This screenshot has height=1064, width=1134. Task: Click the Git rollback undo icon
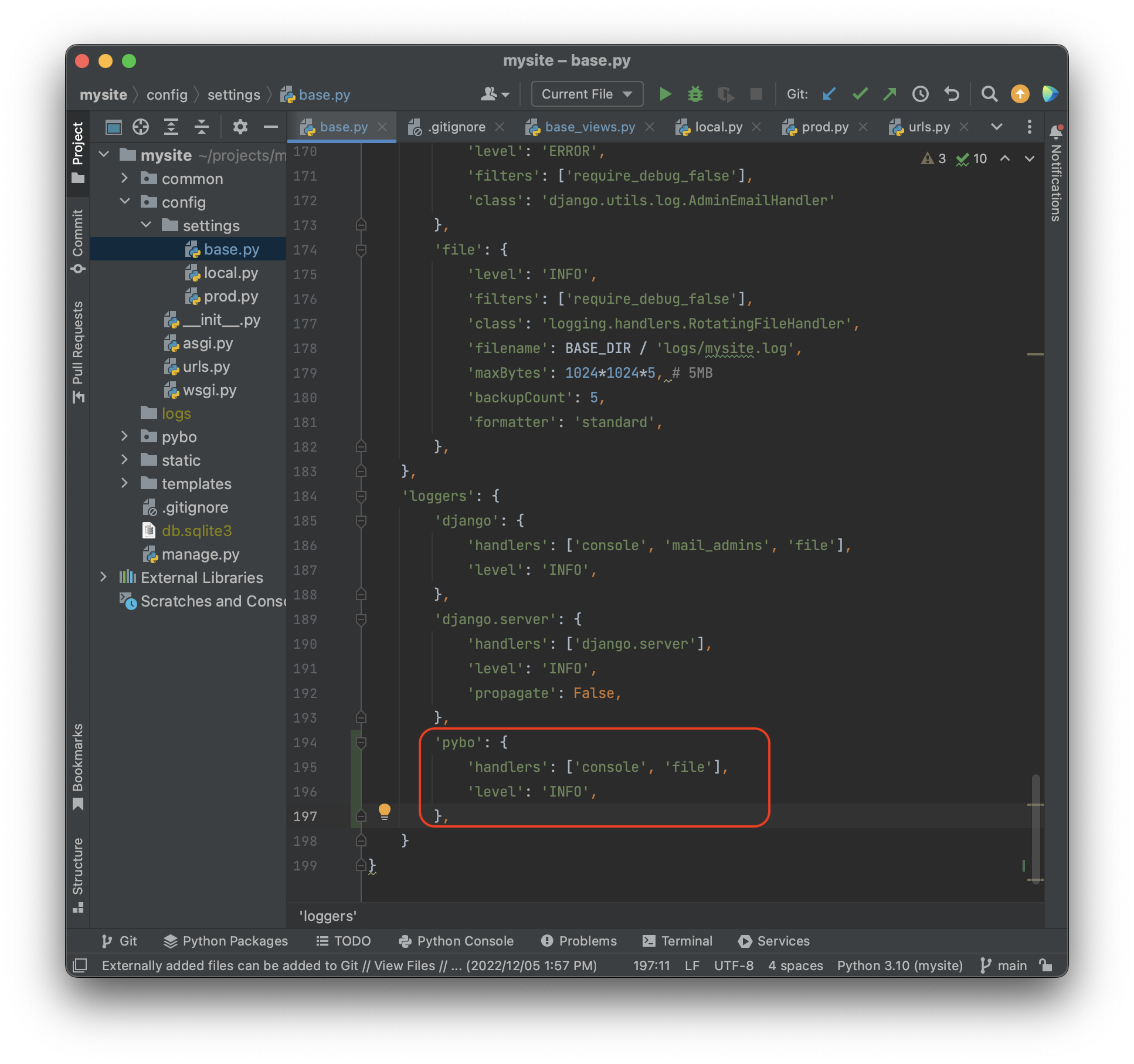(951, 94)
